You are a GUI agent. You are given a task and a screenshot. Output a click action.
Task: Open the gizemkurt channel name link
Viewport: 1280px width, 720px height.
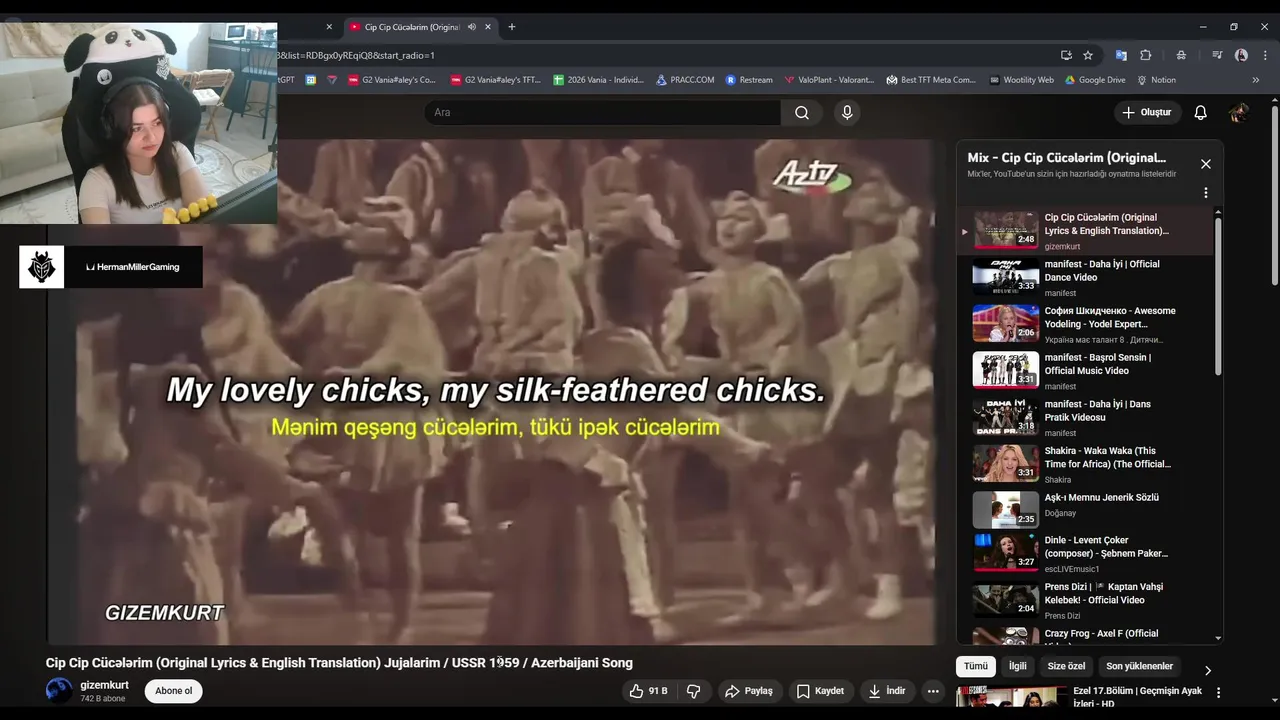click(x=104, y=685)
